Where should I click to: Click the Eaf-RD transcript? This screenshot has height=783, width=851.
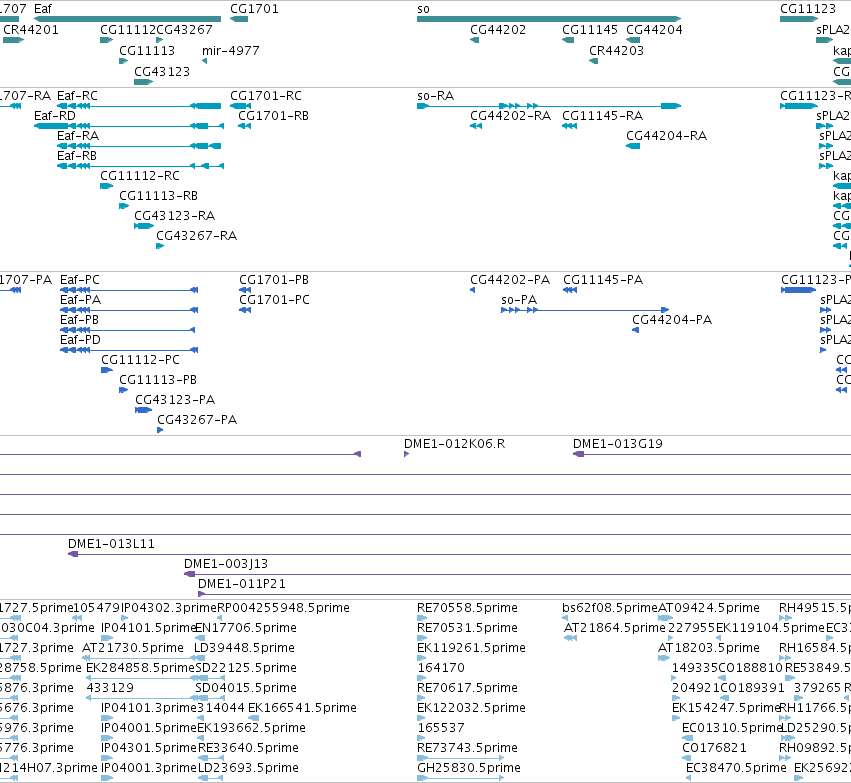point(129,126)
